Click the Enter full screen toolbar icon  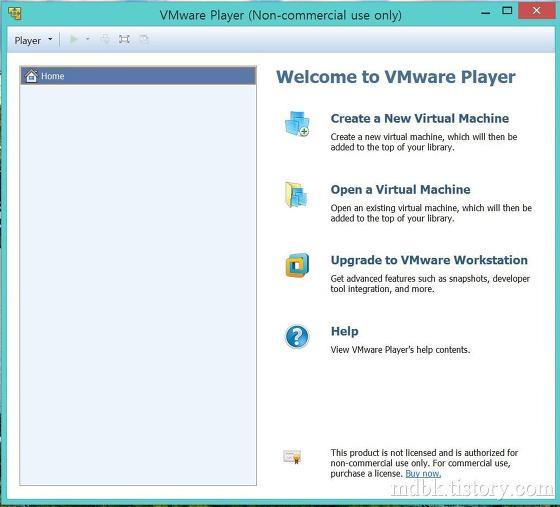coord(124,39)
